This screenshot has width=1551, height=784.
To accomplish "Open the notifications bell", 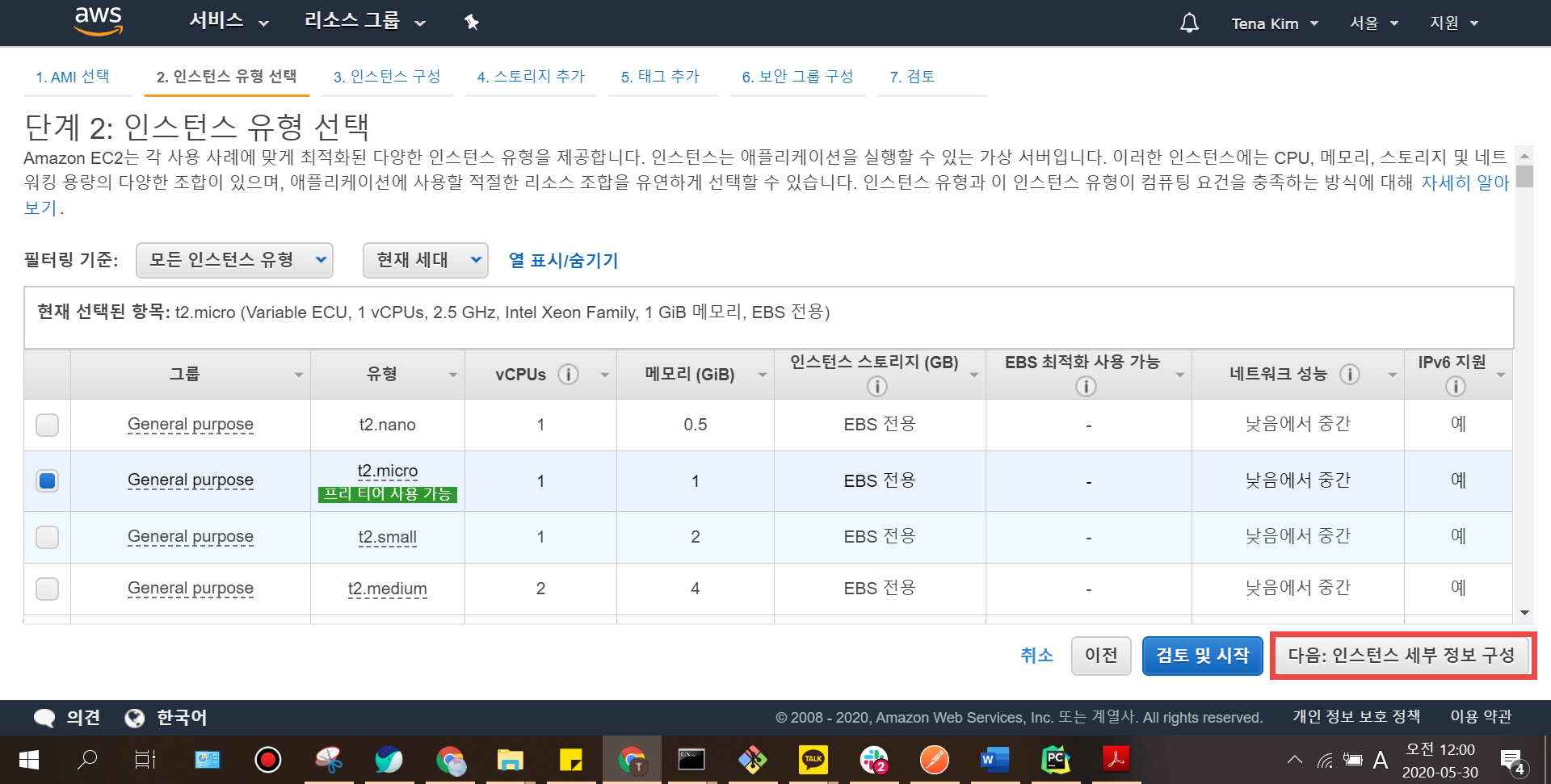I will pyautogui.click(x=1189, y=23).
